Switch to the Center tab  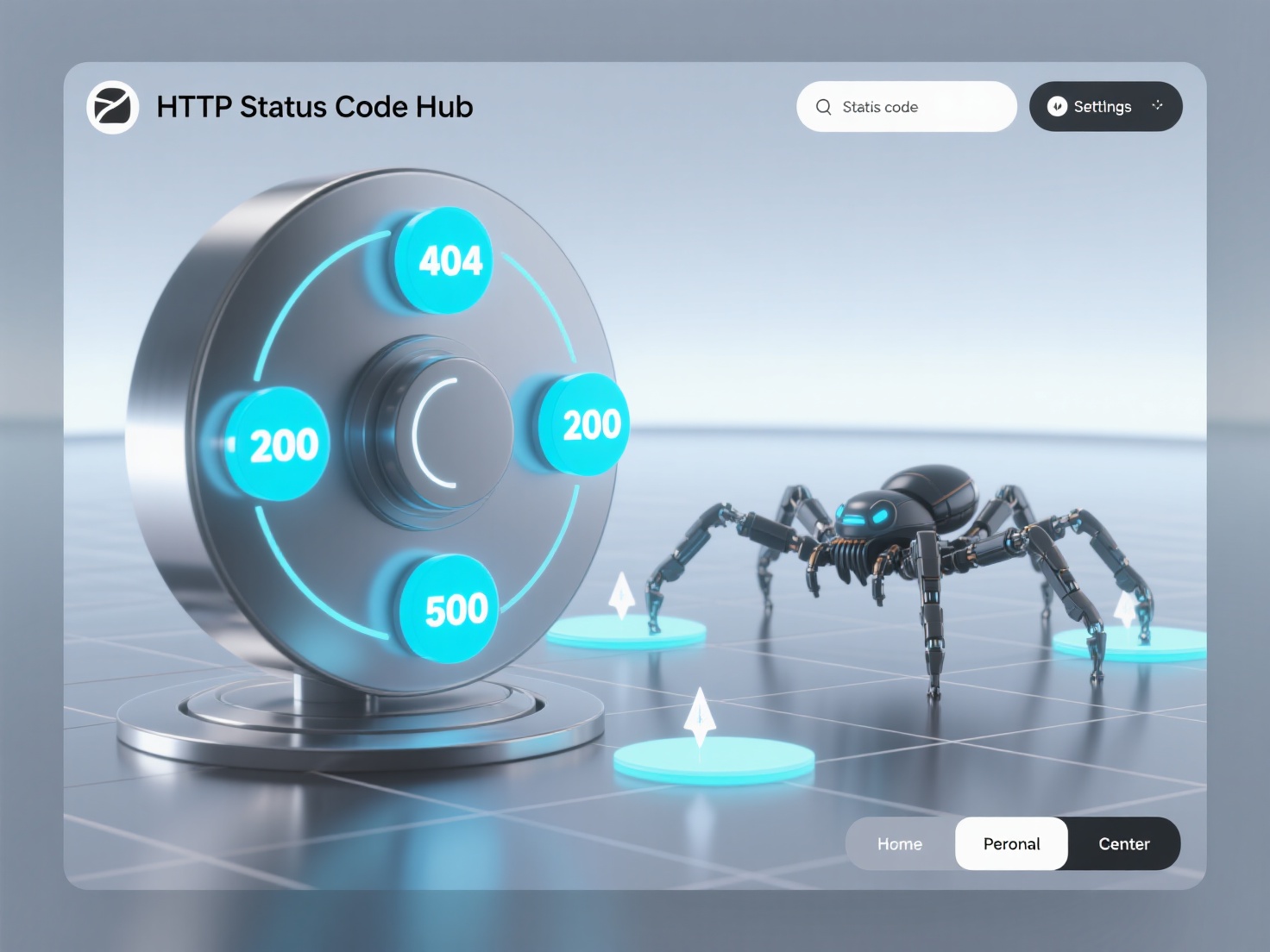[1122, 843]
